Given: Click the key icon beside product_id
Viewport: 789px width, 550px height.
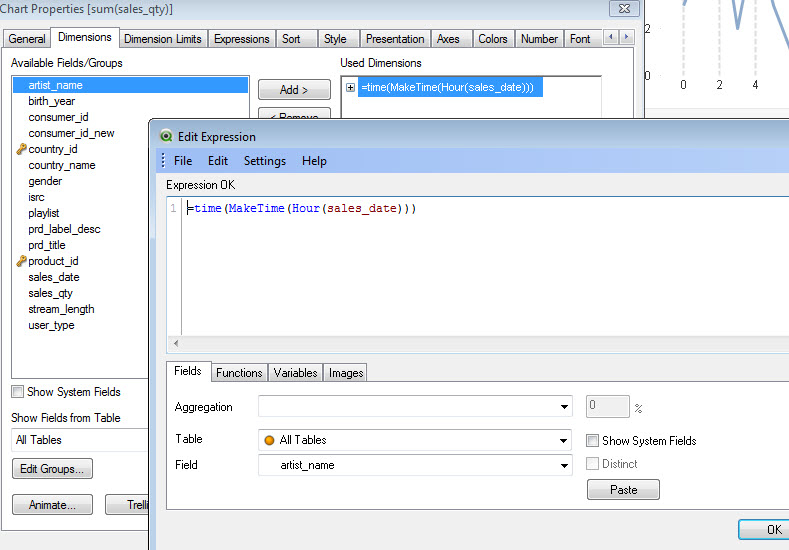Looking at the screenshot, I should (x=21, y=261).
